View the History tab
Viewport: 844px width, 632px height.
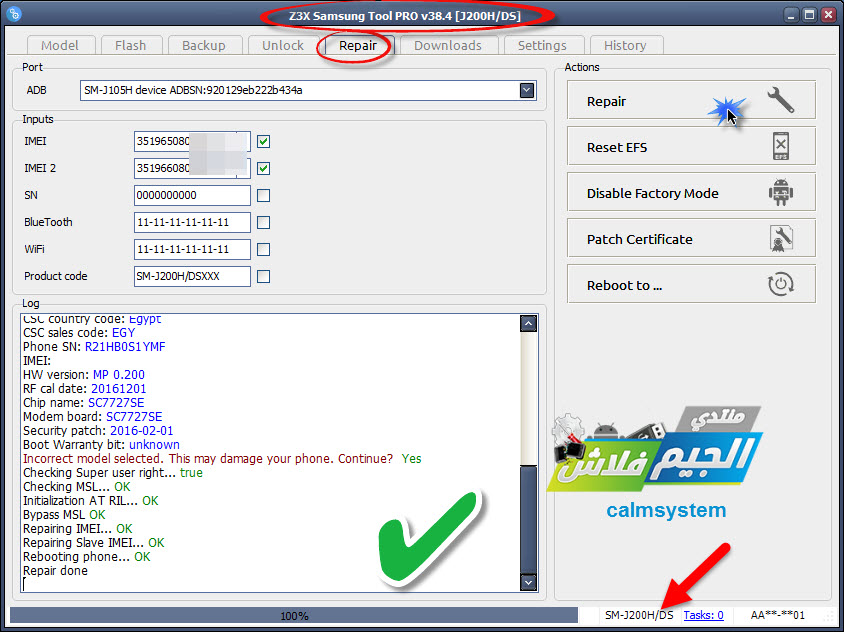coord(625,46)
